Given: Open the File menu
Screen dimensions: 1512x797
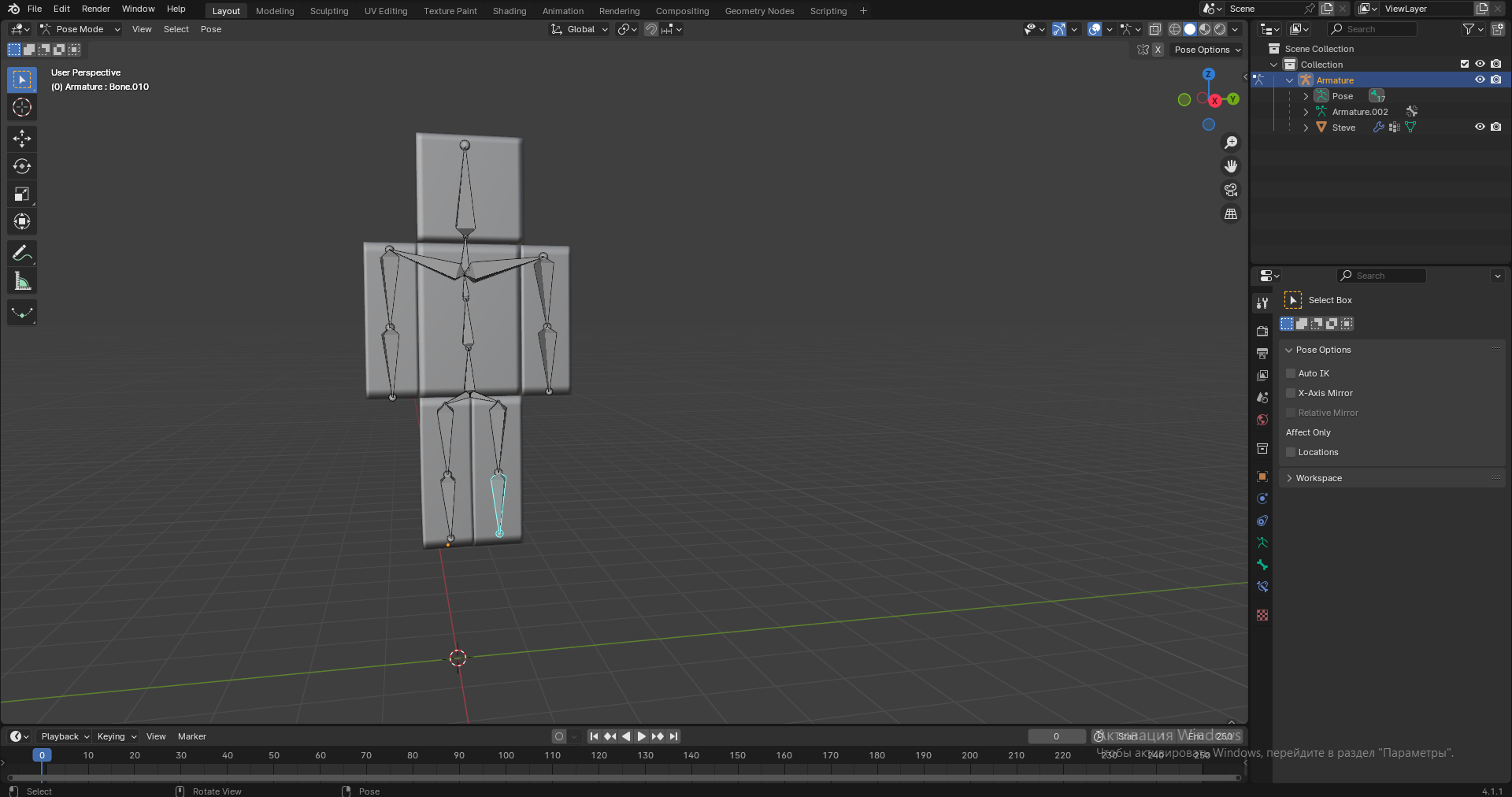Looking at the screenshot, I should (35, 9).
